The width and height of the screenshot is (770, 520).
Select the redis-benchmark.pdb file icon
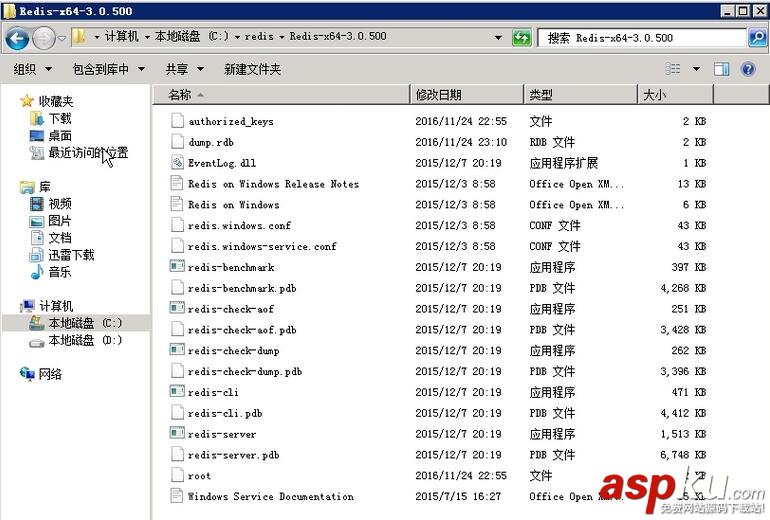pyautogui.click(x=177, y=287)
